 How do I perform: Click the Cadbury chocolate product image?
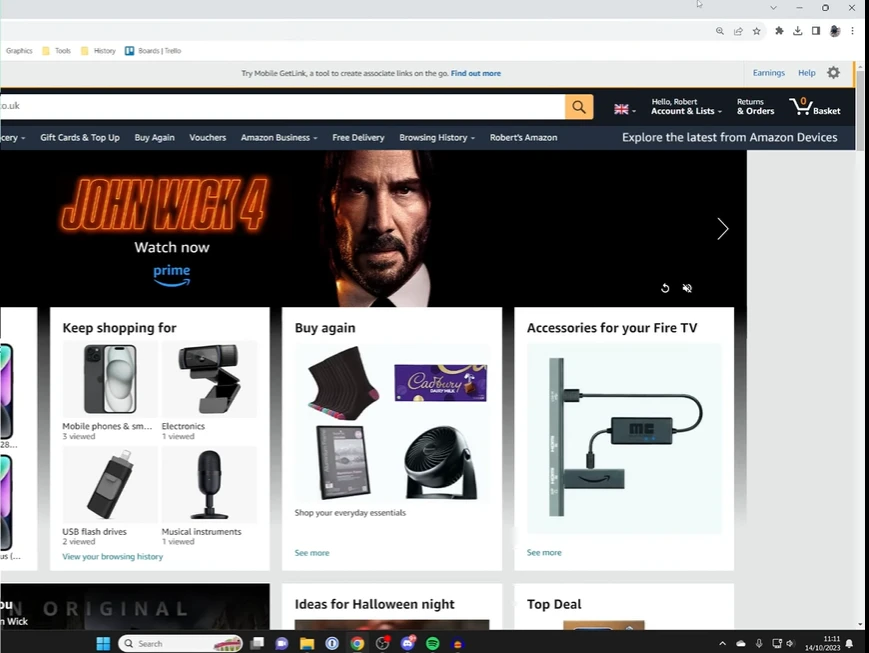(441, 382)
